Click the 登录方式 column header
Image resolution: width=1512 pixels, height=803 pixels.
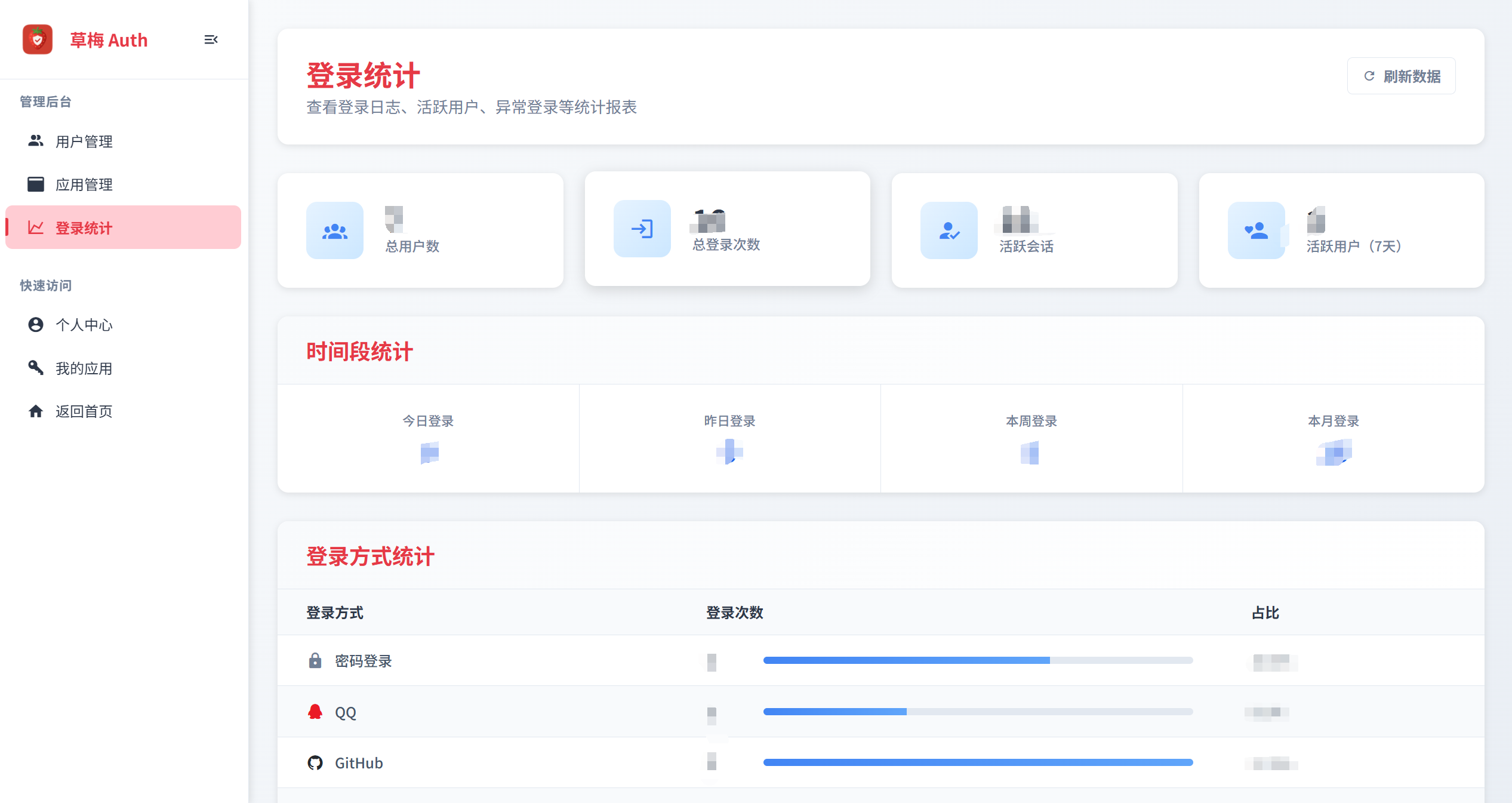coord(335,613)
